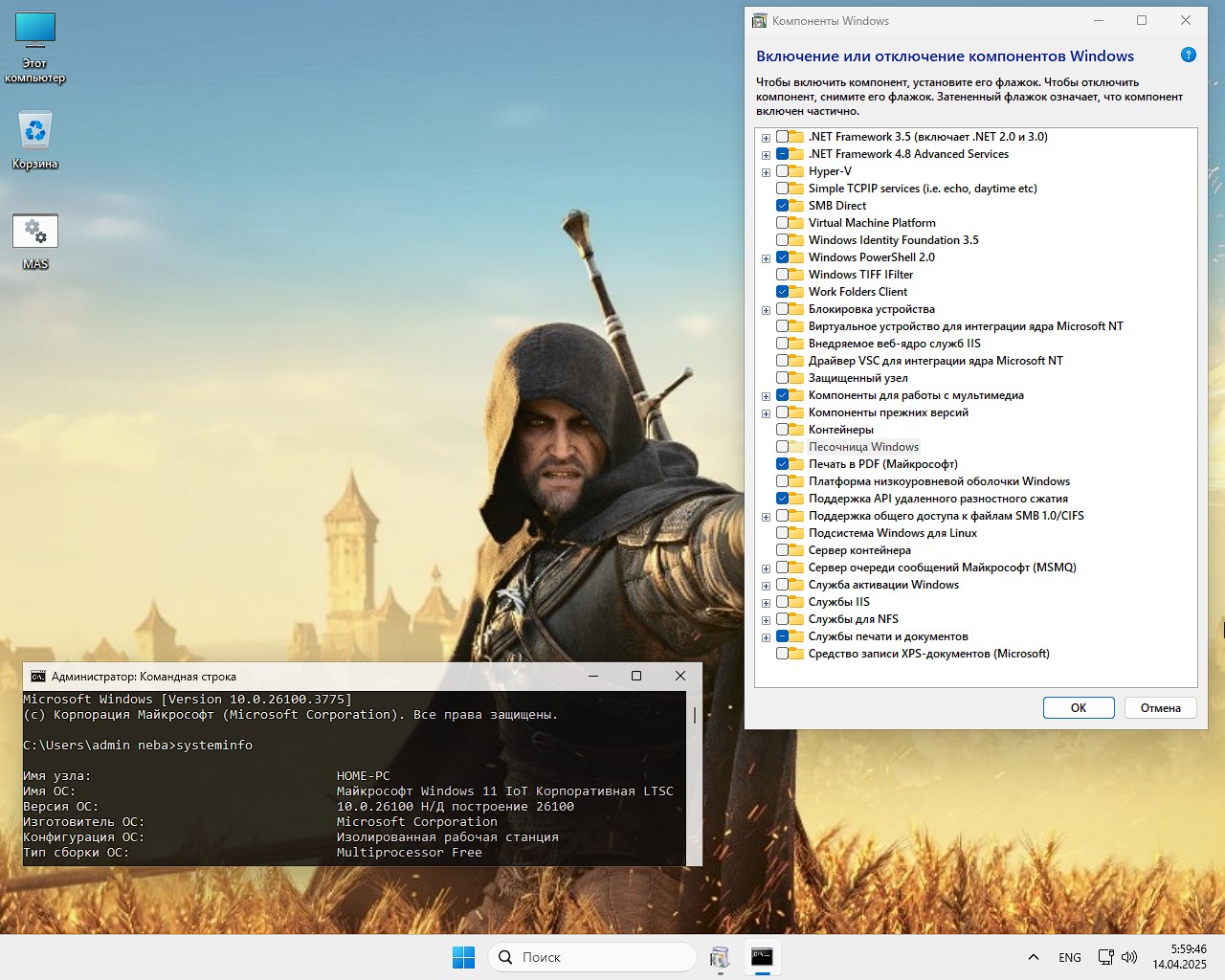Click the Отмена button
The width and height of the screenshot is (1225, 980).
click(x=1161, y=708)
